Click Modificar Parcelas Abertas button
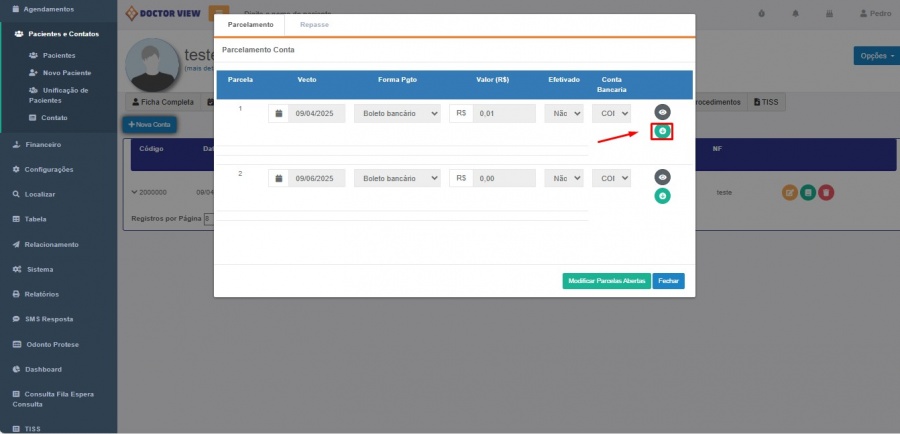This screenshot has height=434, width=900. pos(606,281)
